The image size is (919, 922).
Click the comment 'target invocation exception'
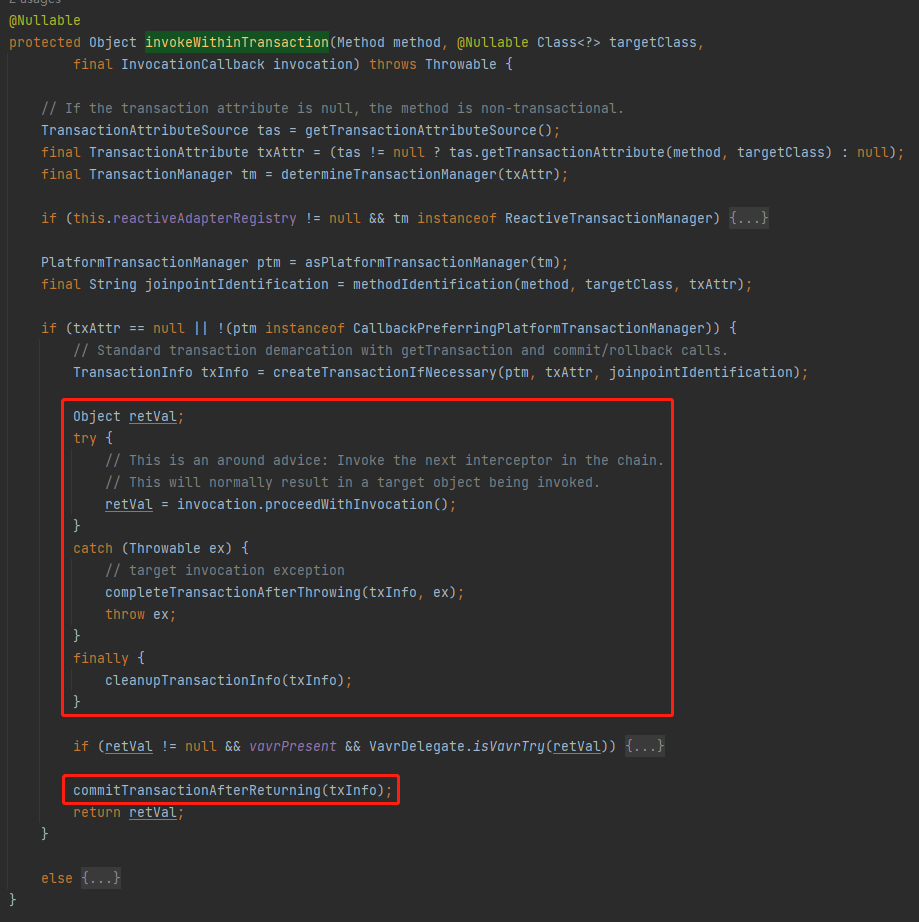pyautogui.click(x=225, y=570)
